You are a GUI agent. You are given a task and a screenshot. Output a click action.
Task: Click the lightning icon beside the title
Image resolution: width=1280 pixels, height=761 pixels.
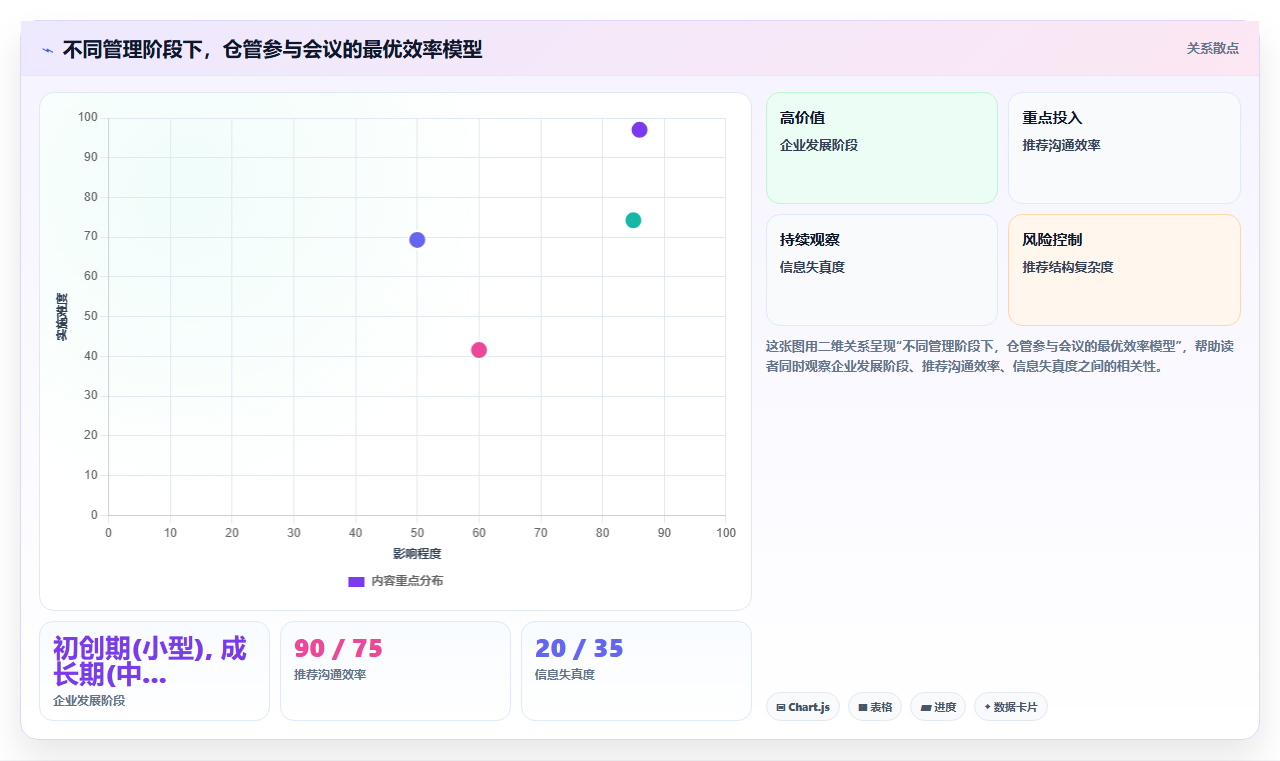point(47,50)
